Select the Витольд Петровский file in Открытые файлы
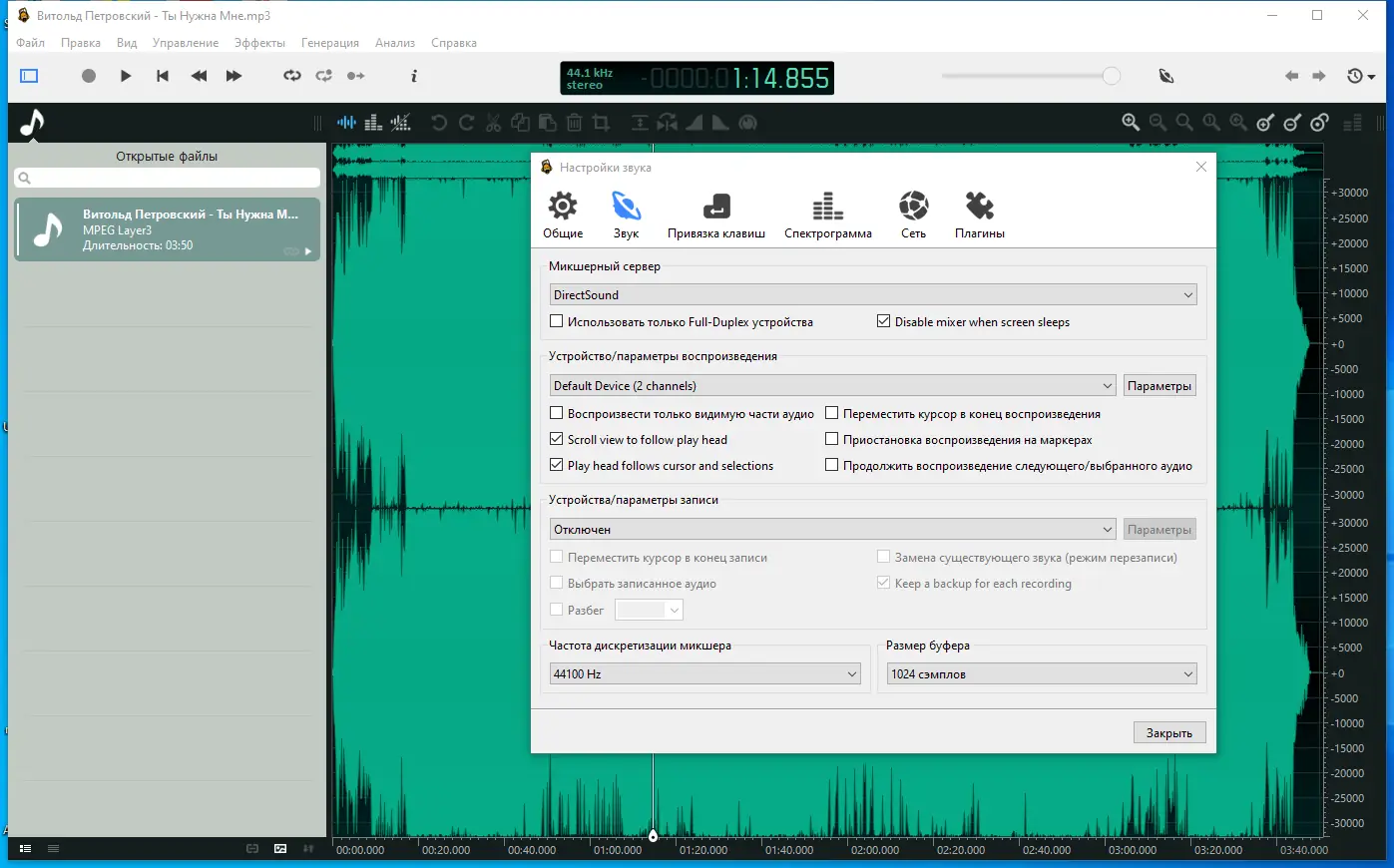 point(167,229)
